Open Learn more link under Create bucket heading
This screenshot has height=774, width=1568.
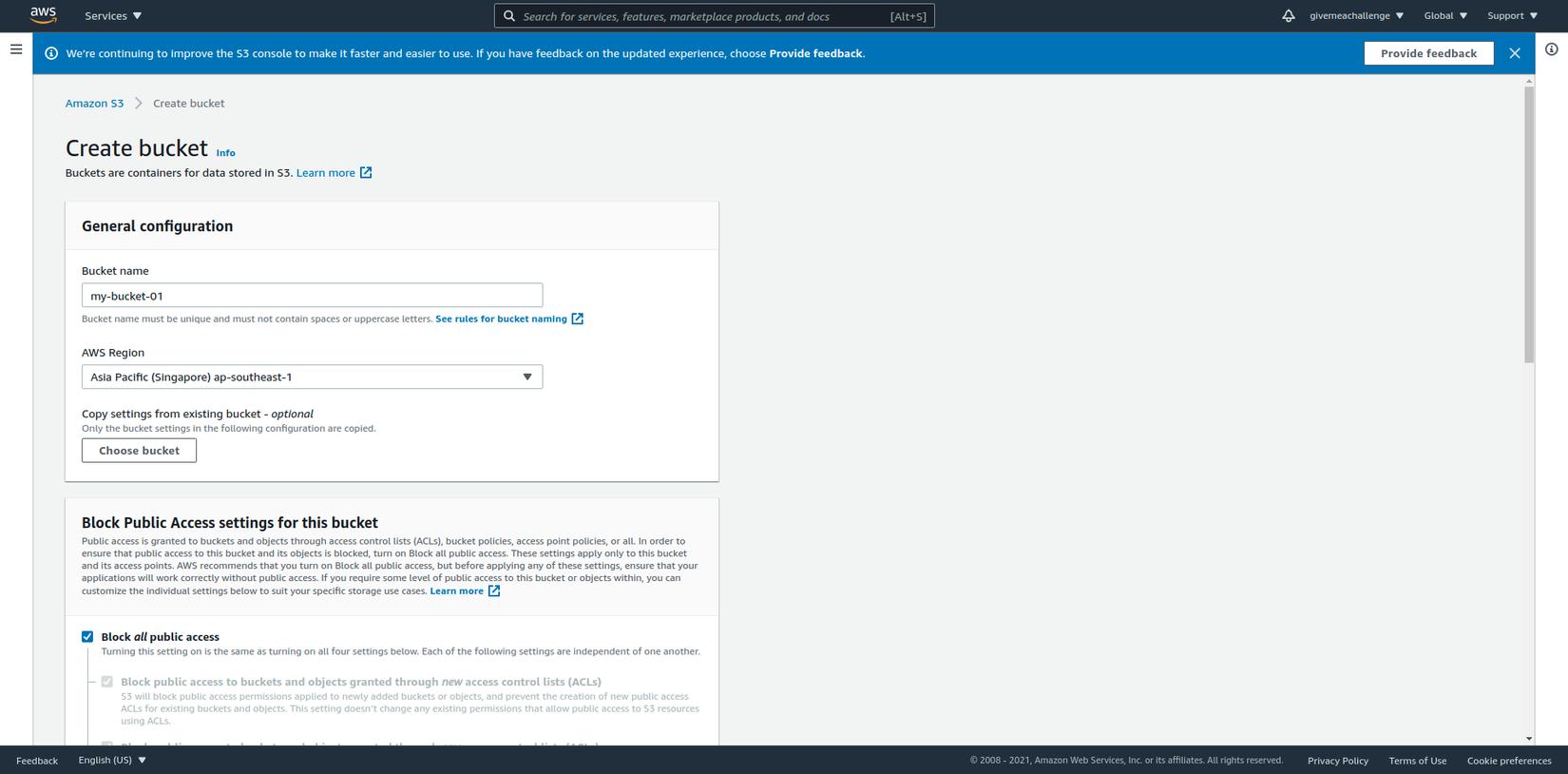[326, 173]
